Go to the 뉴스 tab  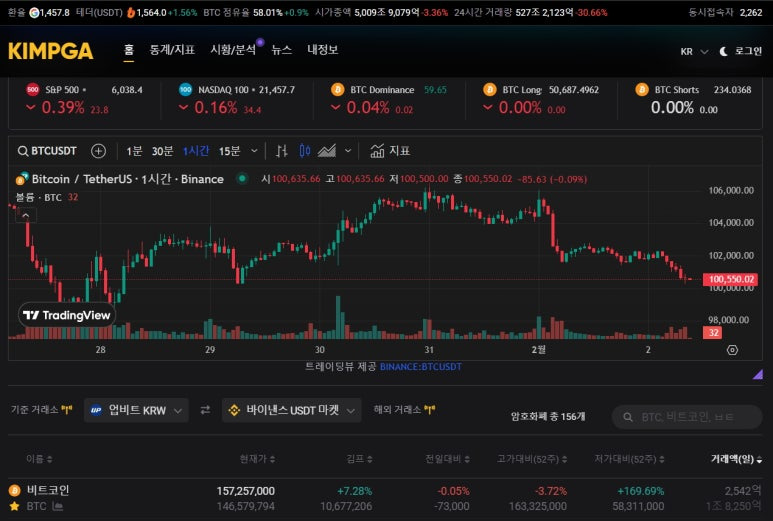tap(281, 50)
